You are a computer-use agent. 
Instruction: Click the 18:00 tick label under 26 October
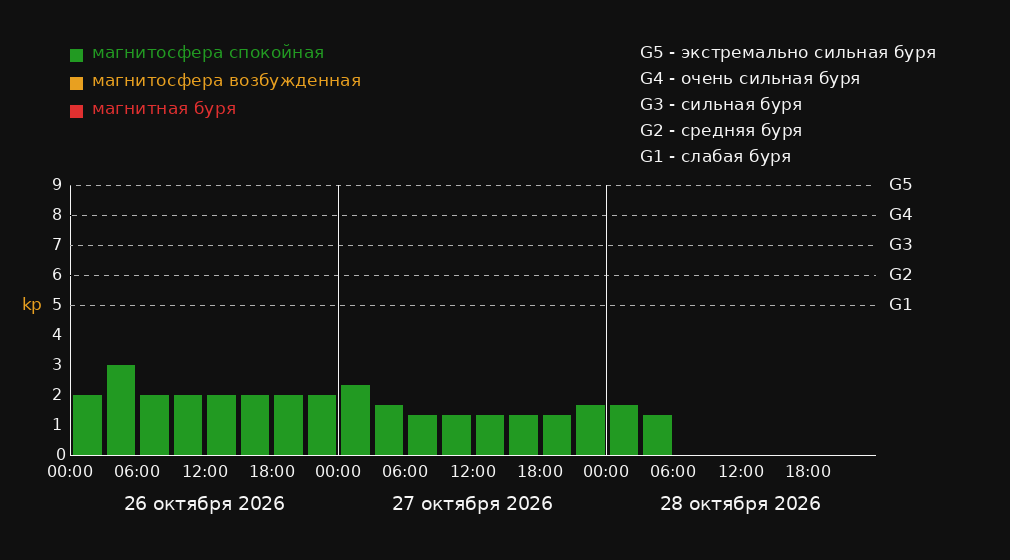[272, 472]
